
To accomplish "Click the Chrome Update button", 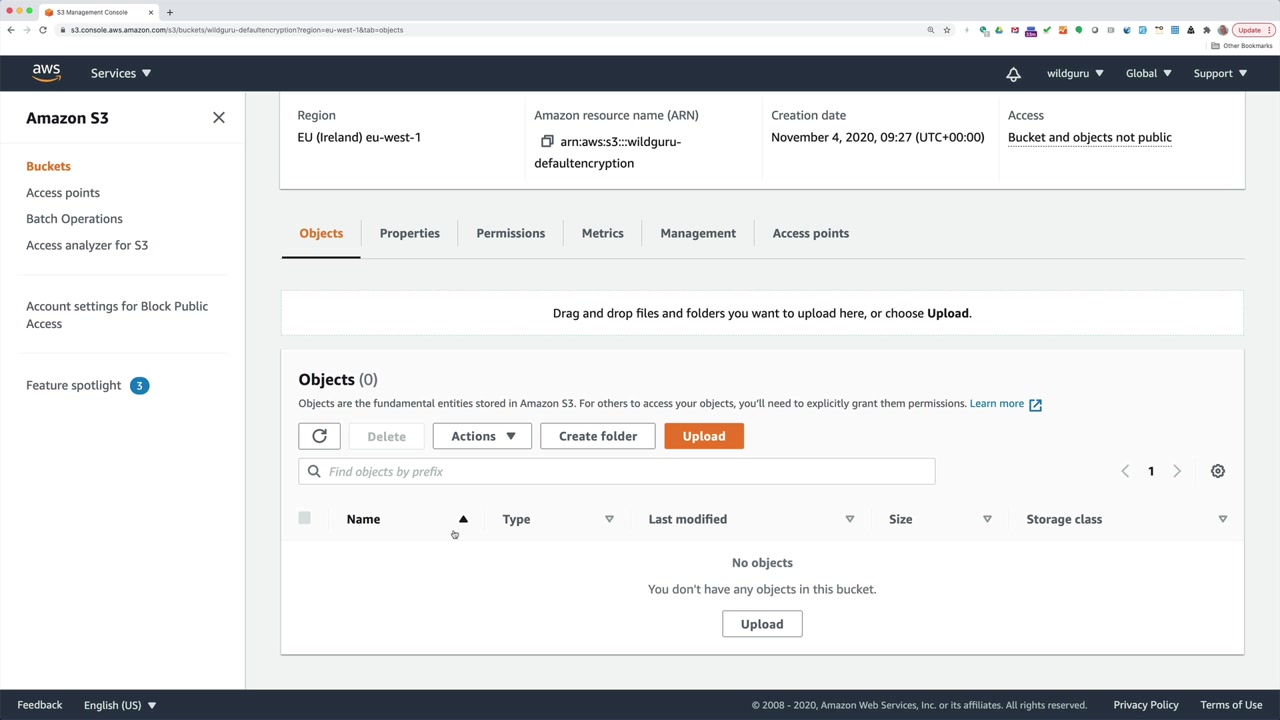I will tap(1253, 30).
